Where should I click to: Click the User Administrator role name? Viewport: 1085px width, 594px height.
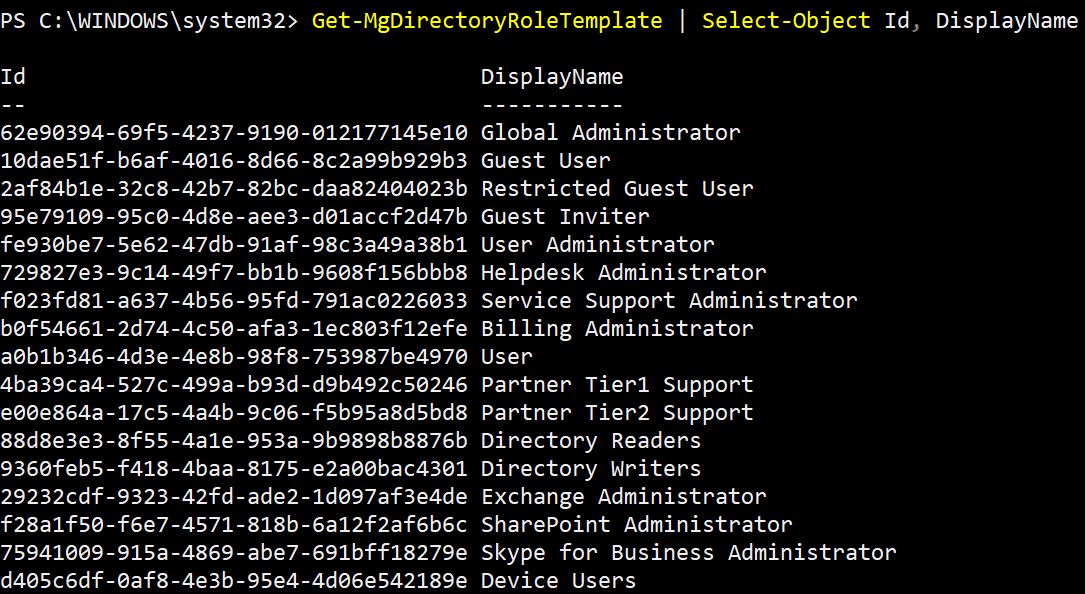click(598, 244)
